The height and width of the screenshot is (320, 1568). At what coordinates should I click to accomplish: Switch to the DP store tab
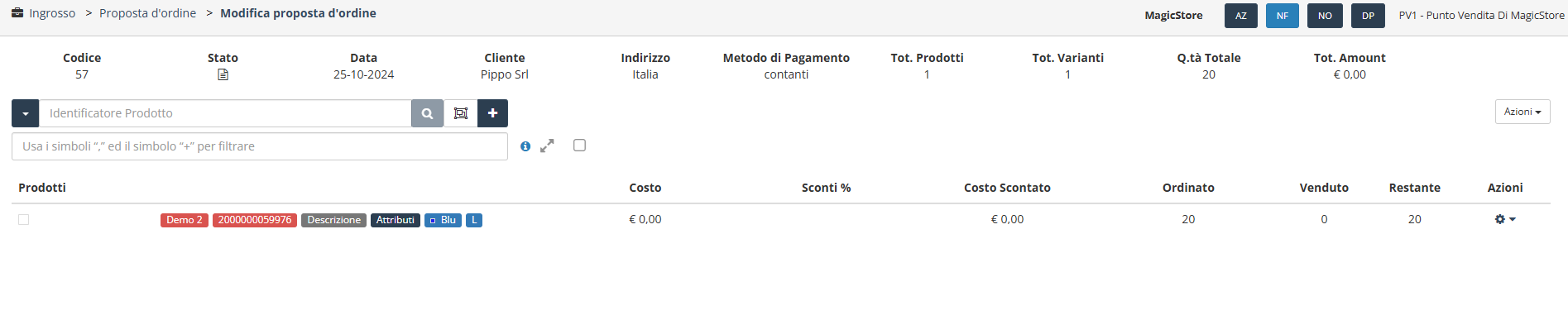(1368, 16)
